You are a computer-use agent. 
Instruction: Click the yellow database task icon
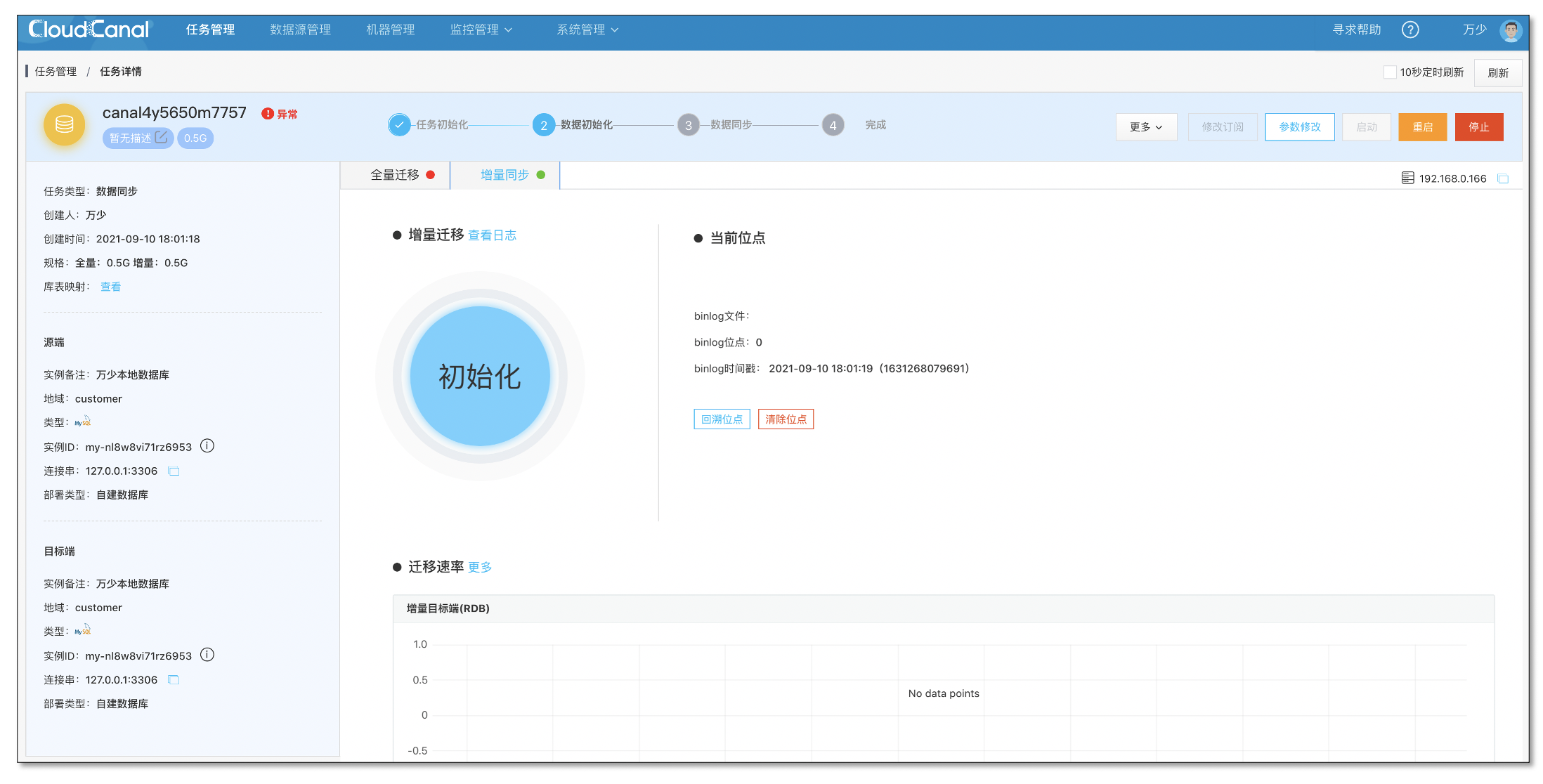pyautogui.click(x=64, y=125)
